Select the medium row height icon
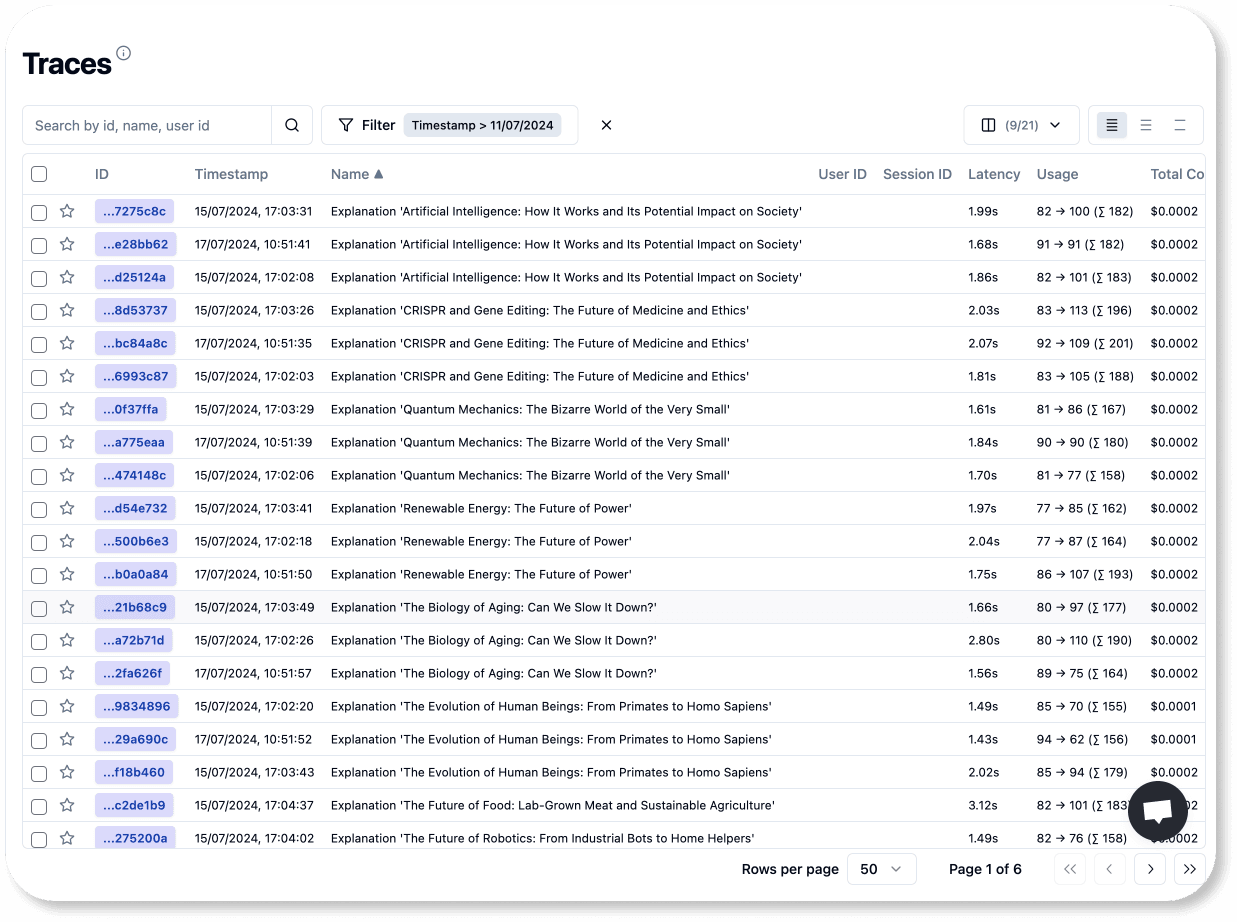This screenshot has width=1237, height=922. coord(1146,125)
